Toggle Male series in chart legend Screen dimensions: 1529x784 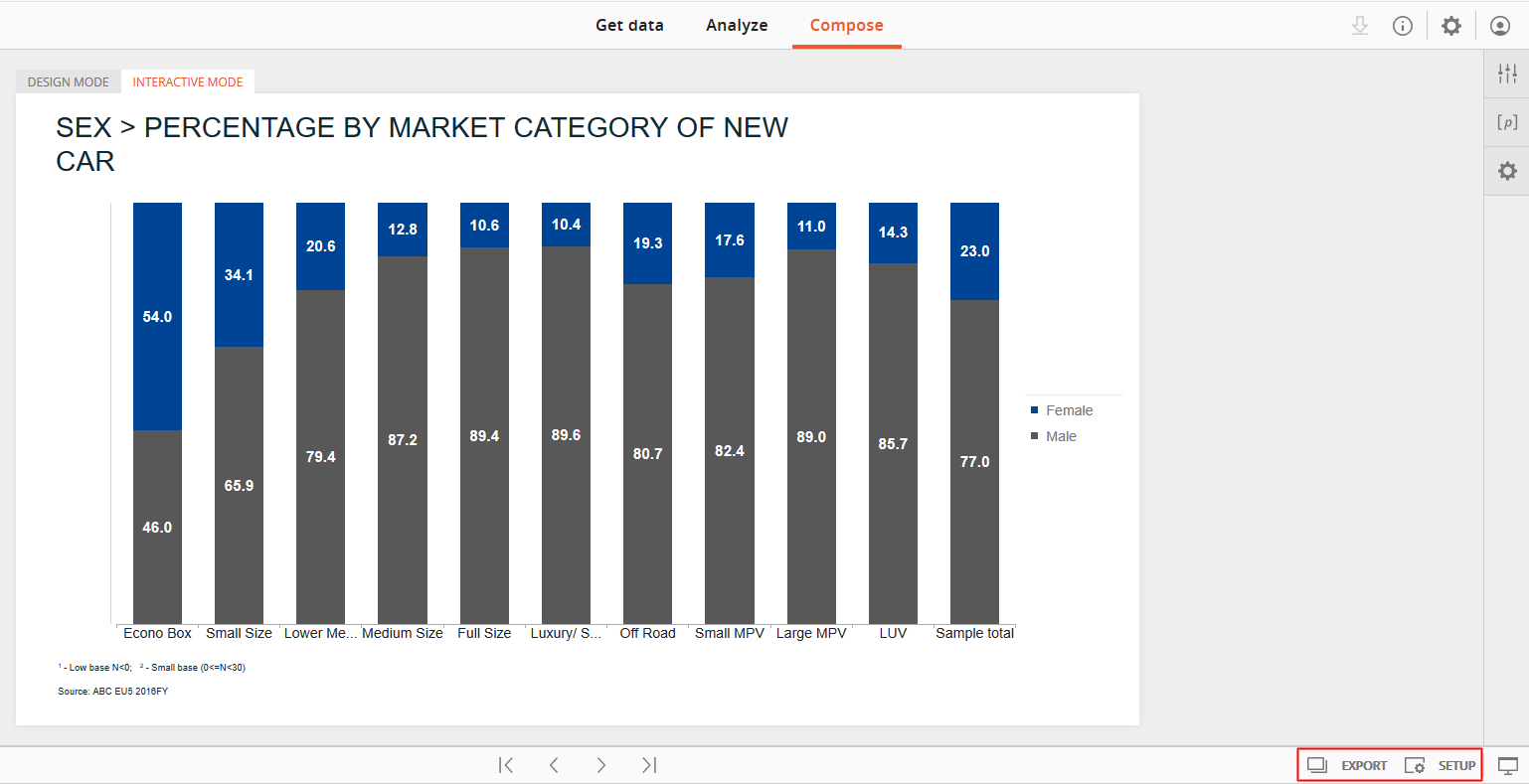point(1061,436)
